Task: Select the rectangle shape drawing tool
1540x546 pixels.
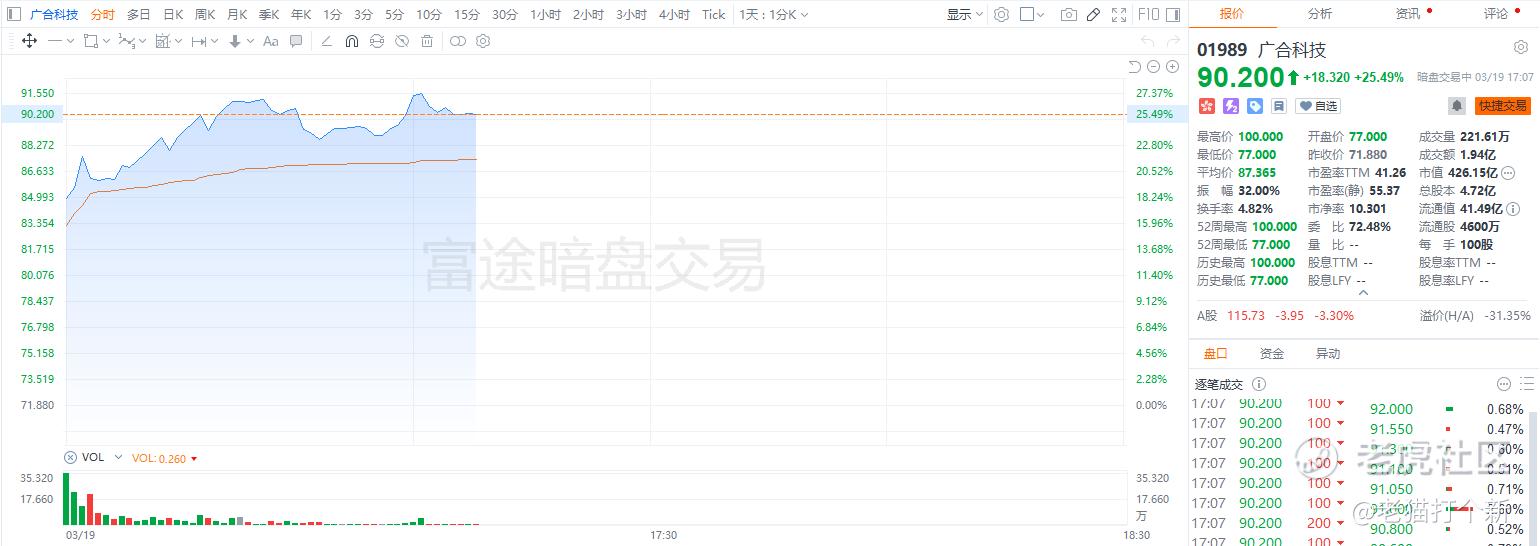Action: click(x=91, y=41)
